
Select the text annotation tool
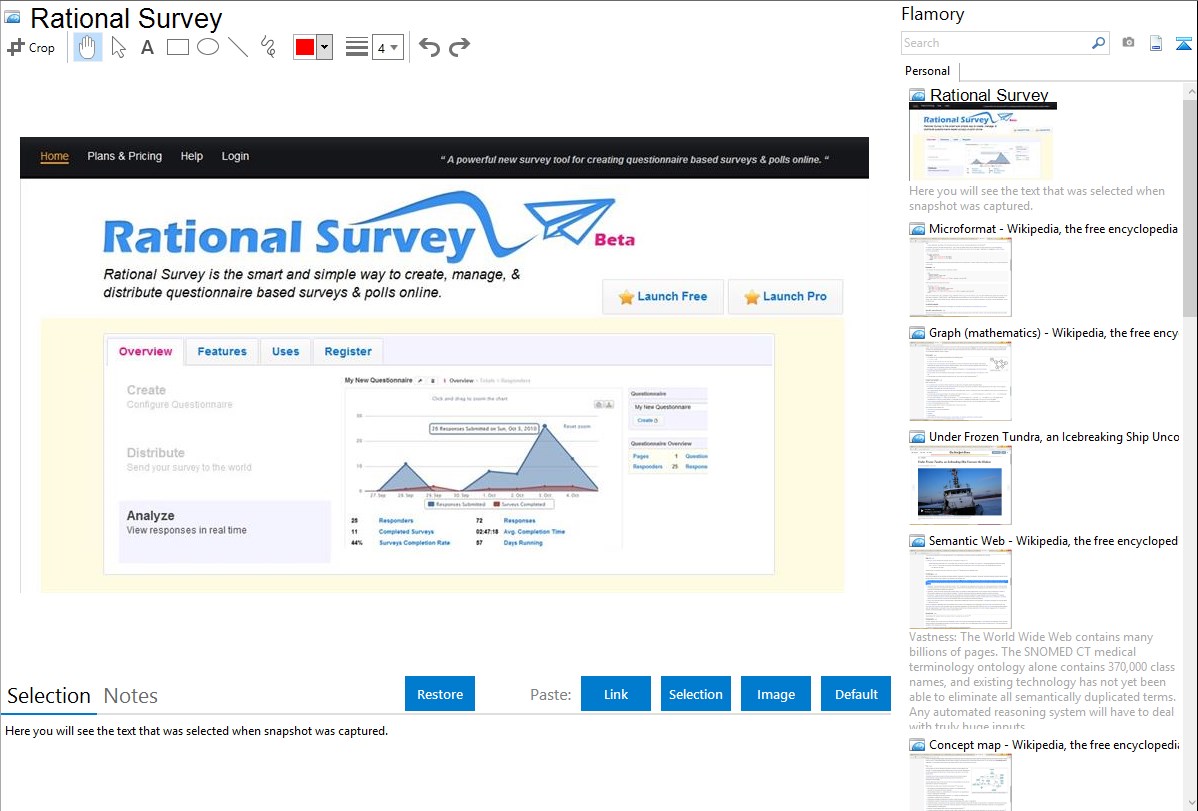pyautogui.click(x=147, y=47)
